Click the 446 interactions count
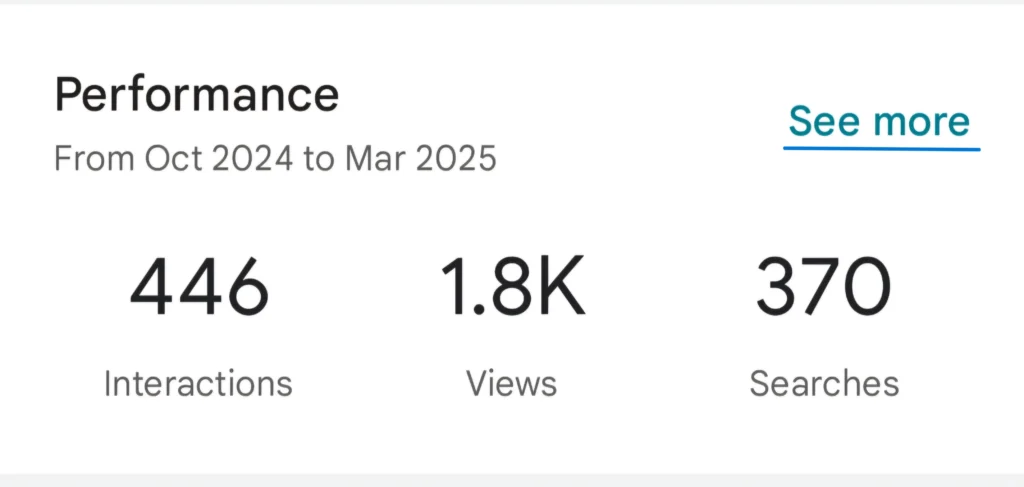Screen dimensions: 1024x487 pyautogui.click(x=199, y=286)
